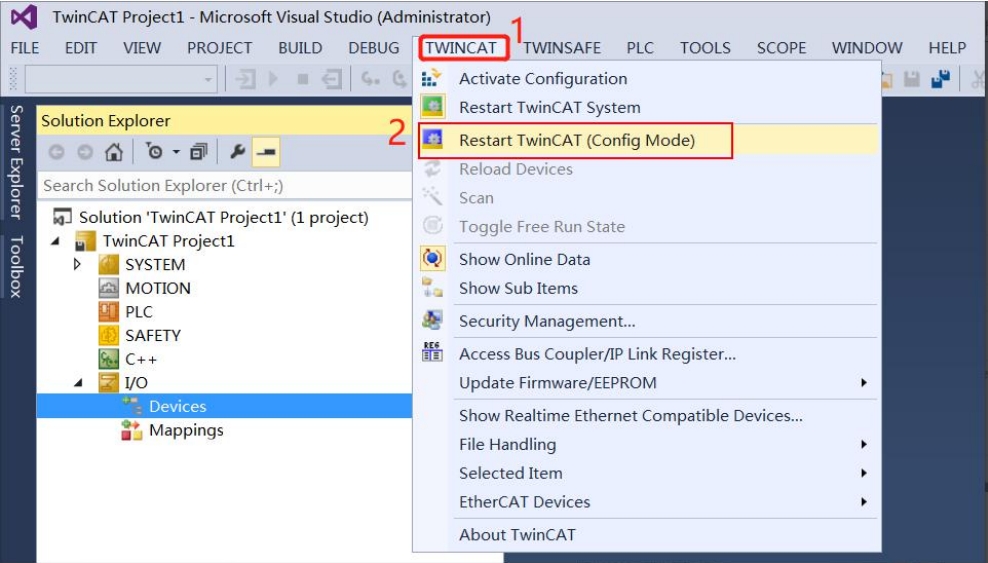Choose About TwinCAT from the menu
Image resolution: width=988 pixels, height=563 pixels.
(517, 534)
